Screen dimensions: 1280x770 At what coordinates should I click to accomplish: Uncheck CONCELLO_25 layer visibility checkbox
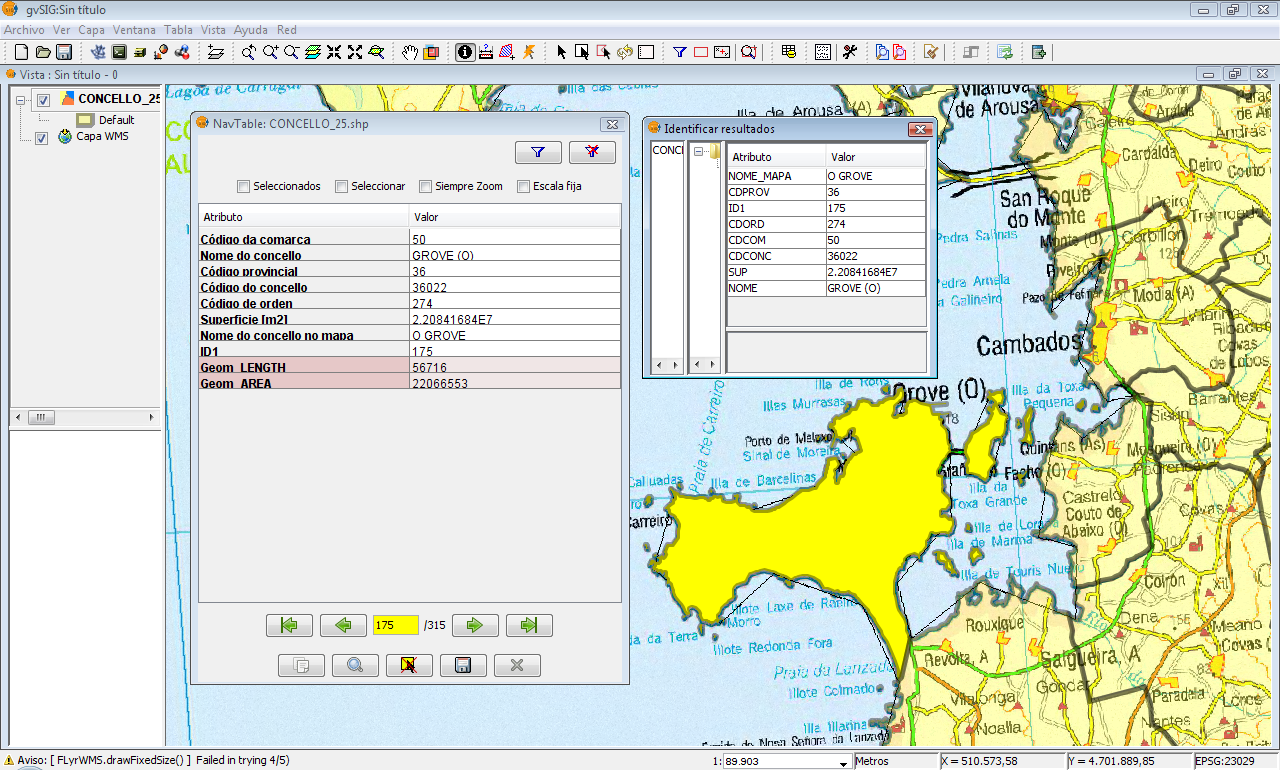pos(43,100)
